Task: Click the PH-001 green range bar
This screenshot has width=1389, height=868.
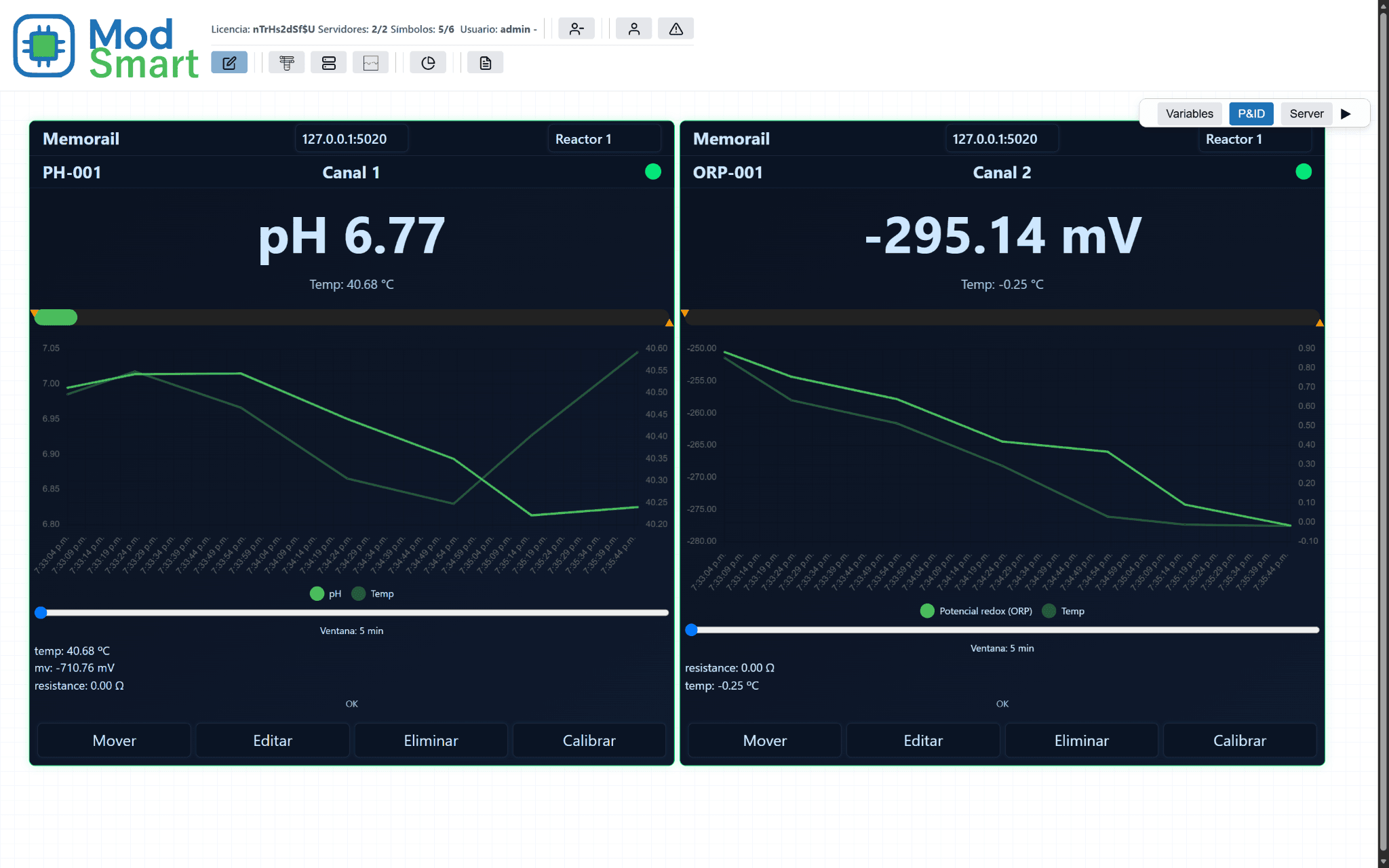Action: 56,317
